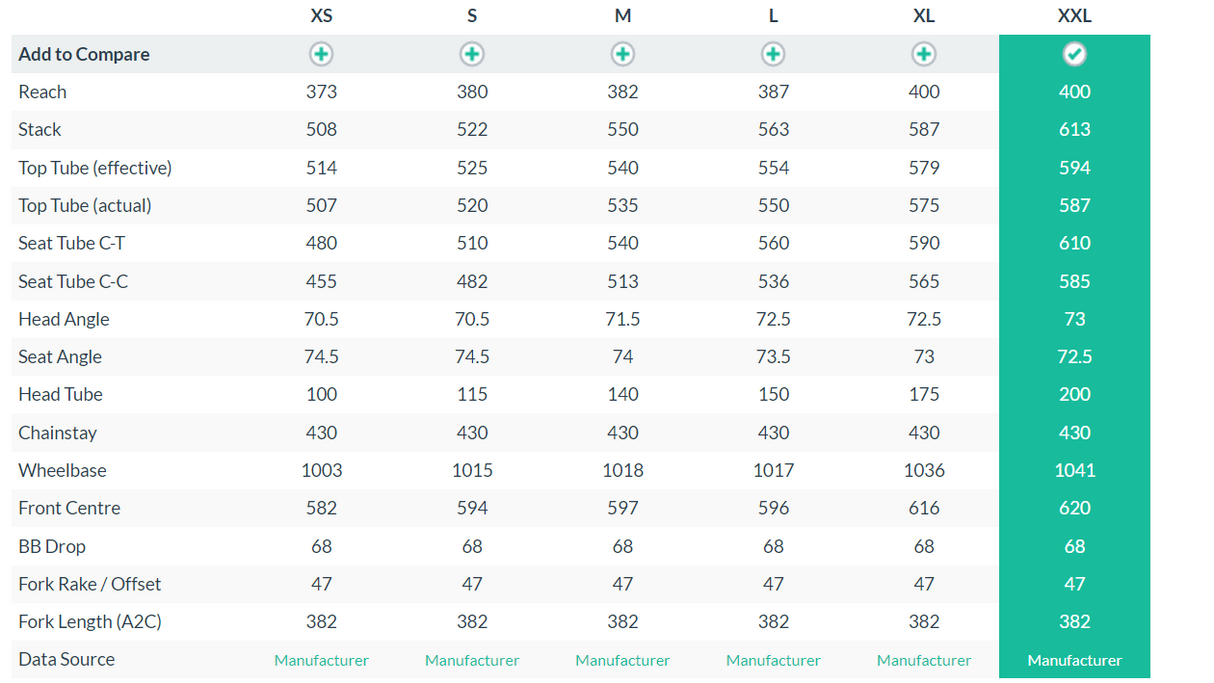Click the M size column header
The image size is (1214, 683).
(622, 16)
